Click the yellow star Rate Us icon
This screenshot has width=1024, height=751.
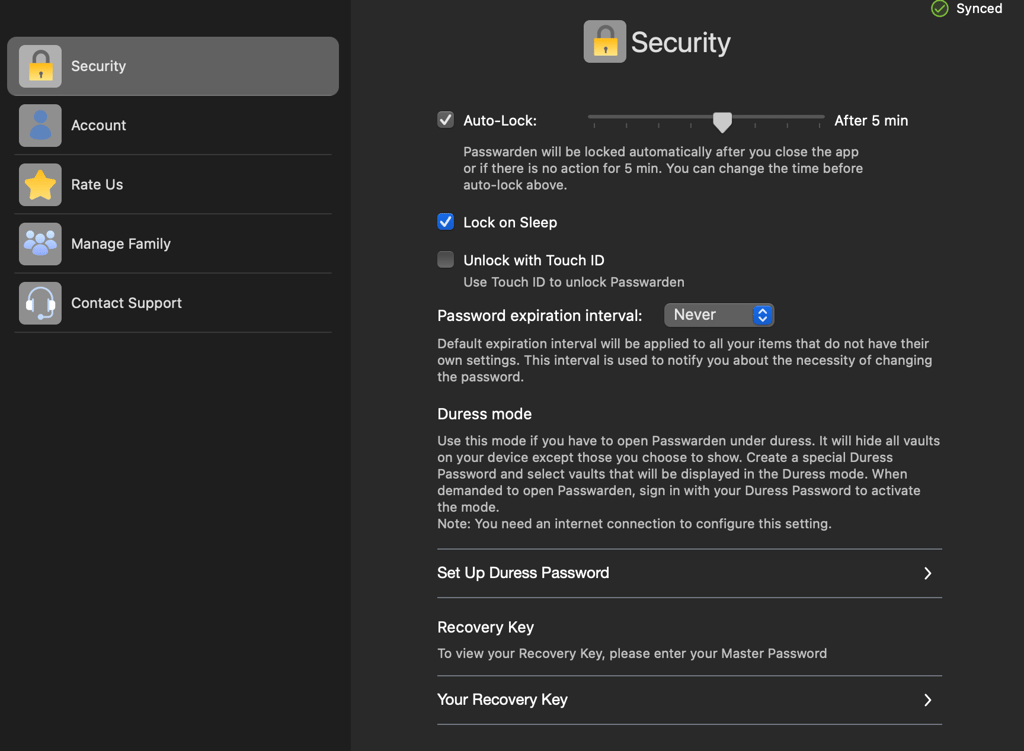tap(40, 185)
